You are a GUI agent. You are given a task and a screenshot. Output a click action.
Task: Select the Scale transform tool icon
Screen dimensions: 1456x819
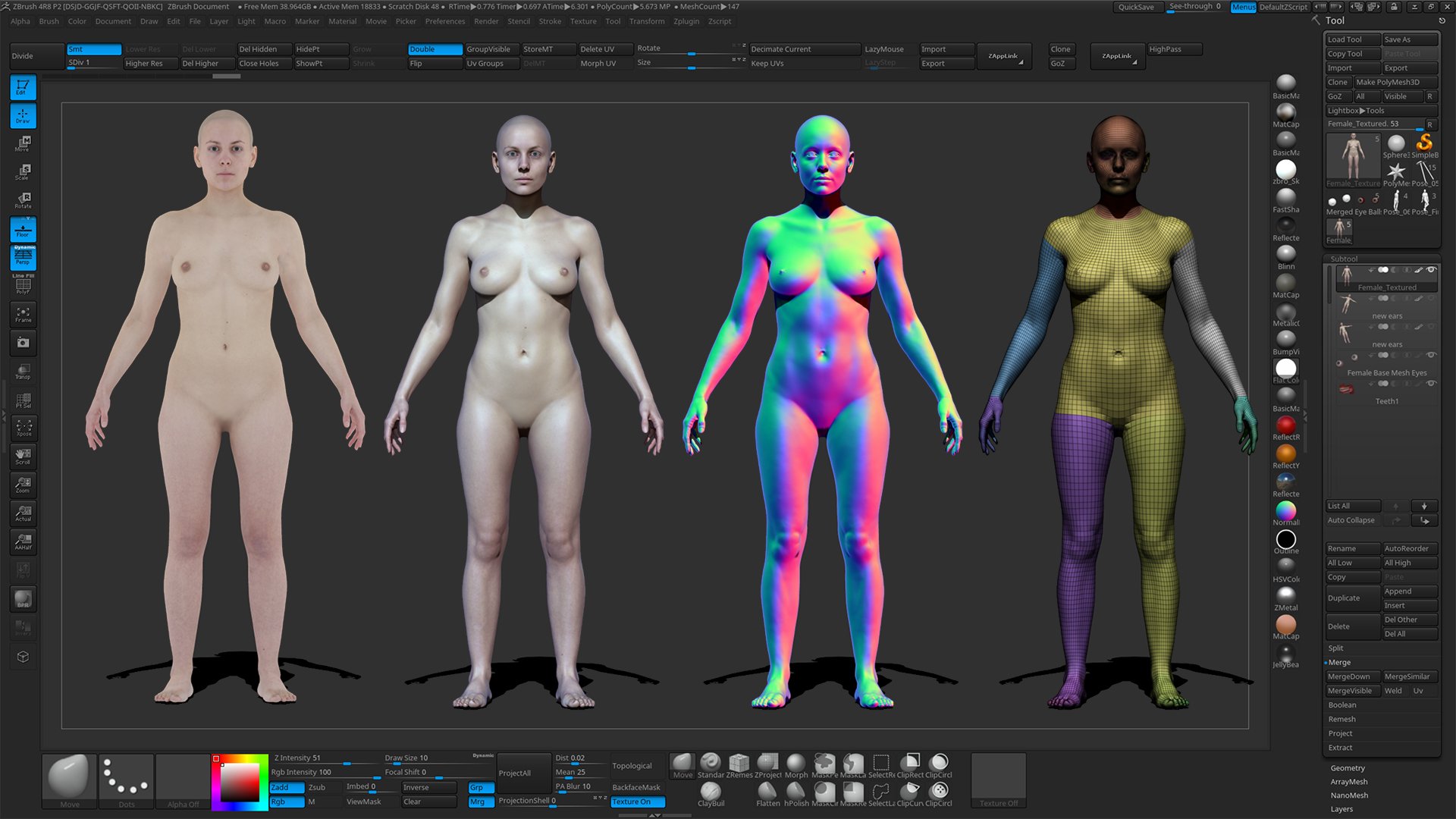click(x=23, y=172)
